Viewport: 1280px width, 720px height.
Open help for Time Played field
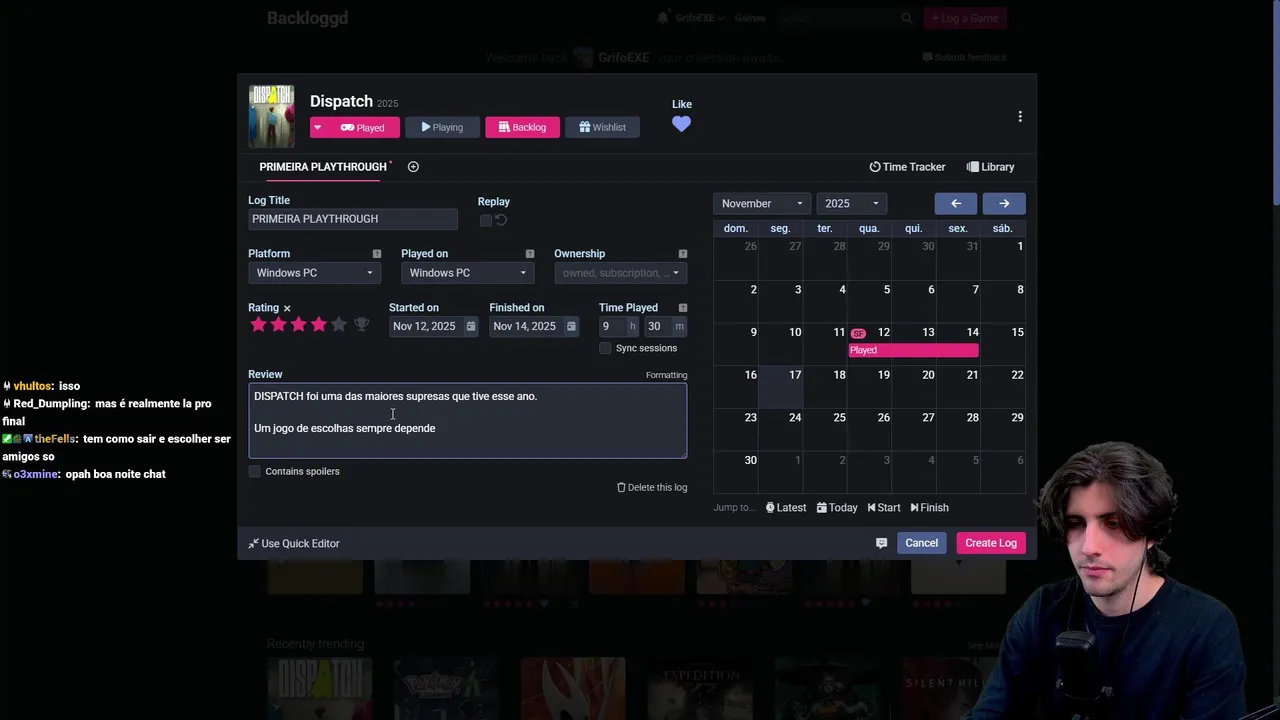click(683, 308)
